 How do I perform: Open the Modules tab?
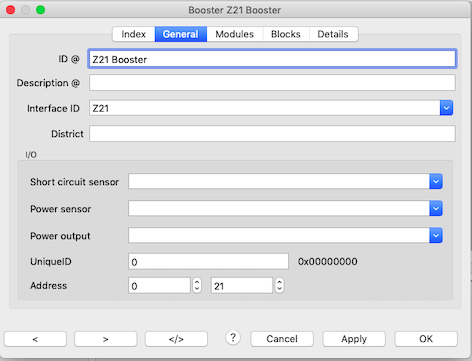point(235,34)
